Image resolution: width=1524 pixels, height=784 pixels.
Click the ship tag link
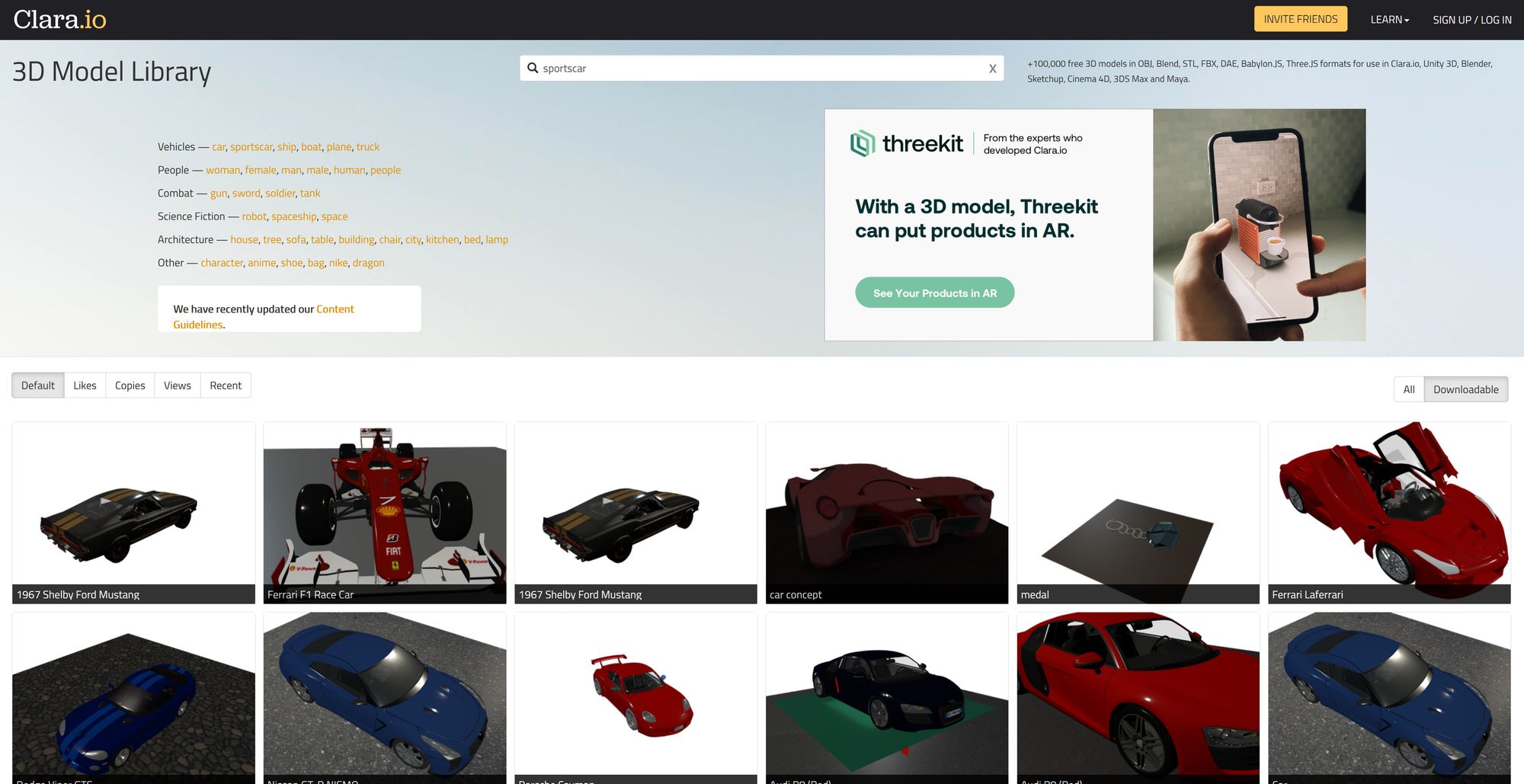287,147
